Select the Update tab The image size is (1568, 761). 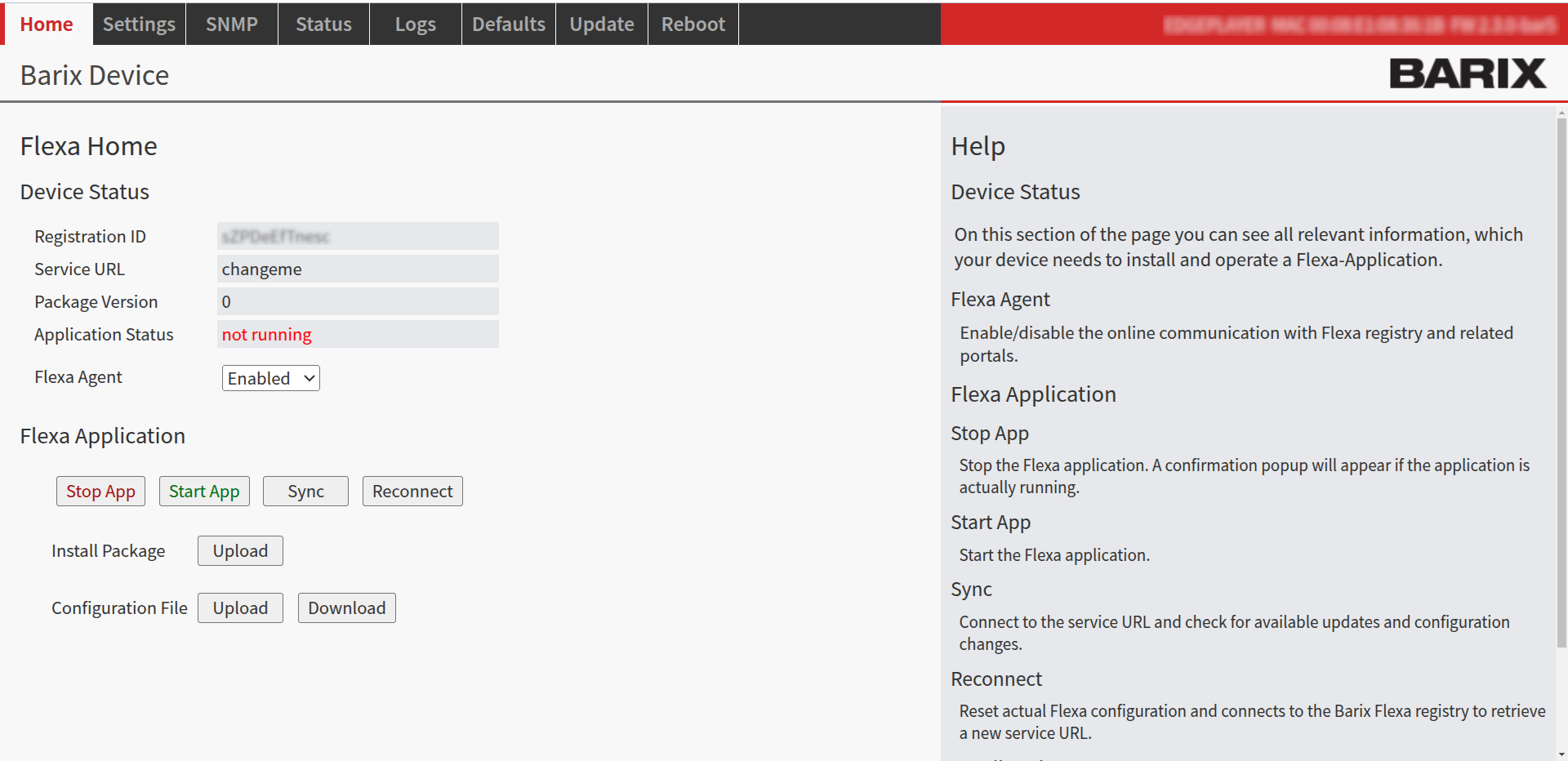point(601,24)
